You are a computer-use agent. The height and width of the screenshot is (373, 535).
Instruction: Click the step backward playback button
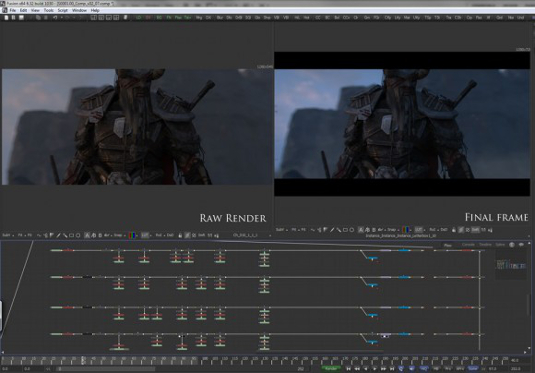coord(357,369)
